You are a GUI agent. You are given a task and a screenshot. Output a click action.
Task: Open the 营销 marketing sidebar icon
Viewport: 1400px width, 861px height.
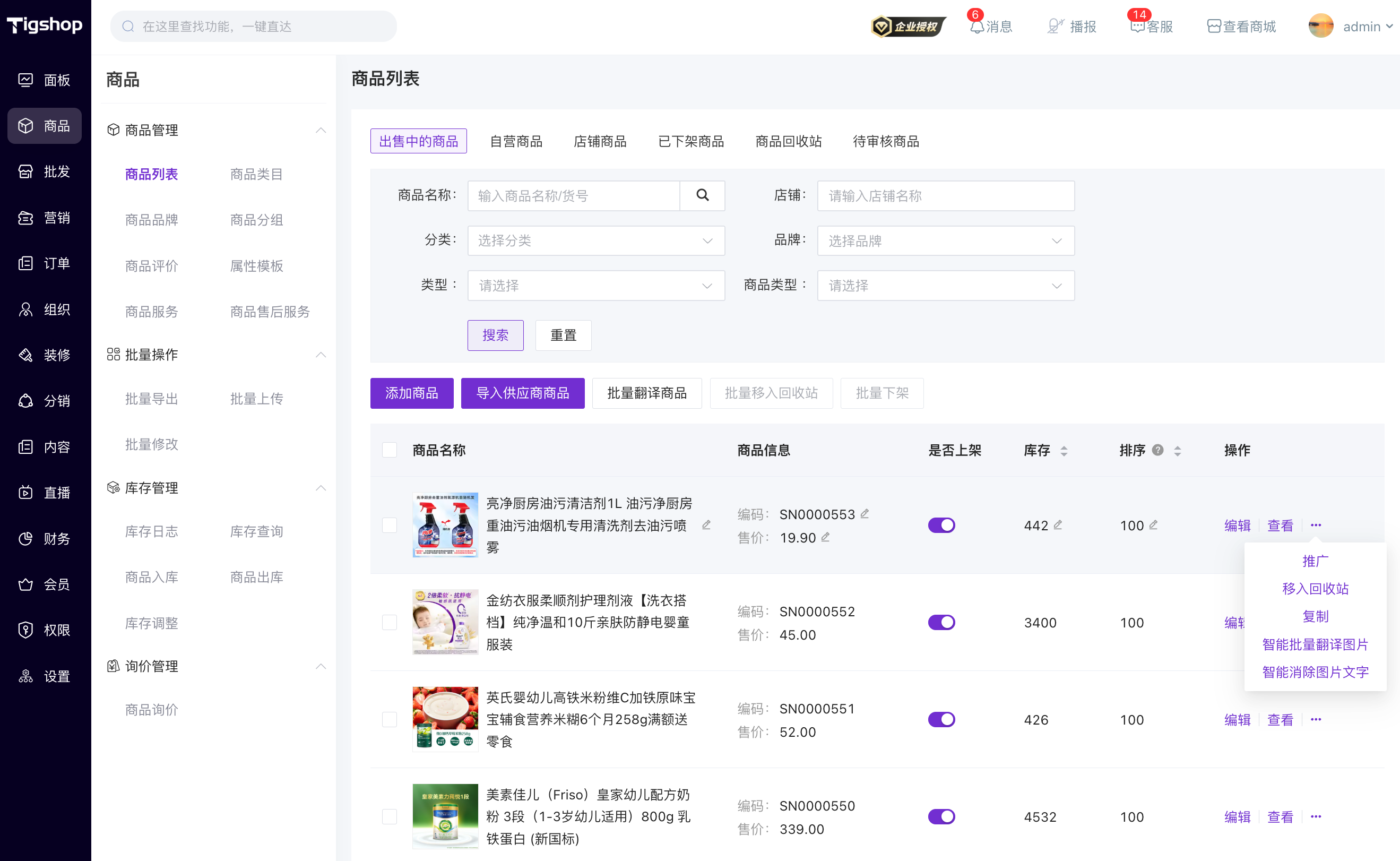25,218
